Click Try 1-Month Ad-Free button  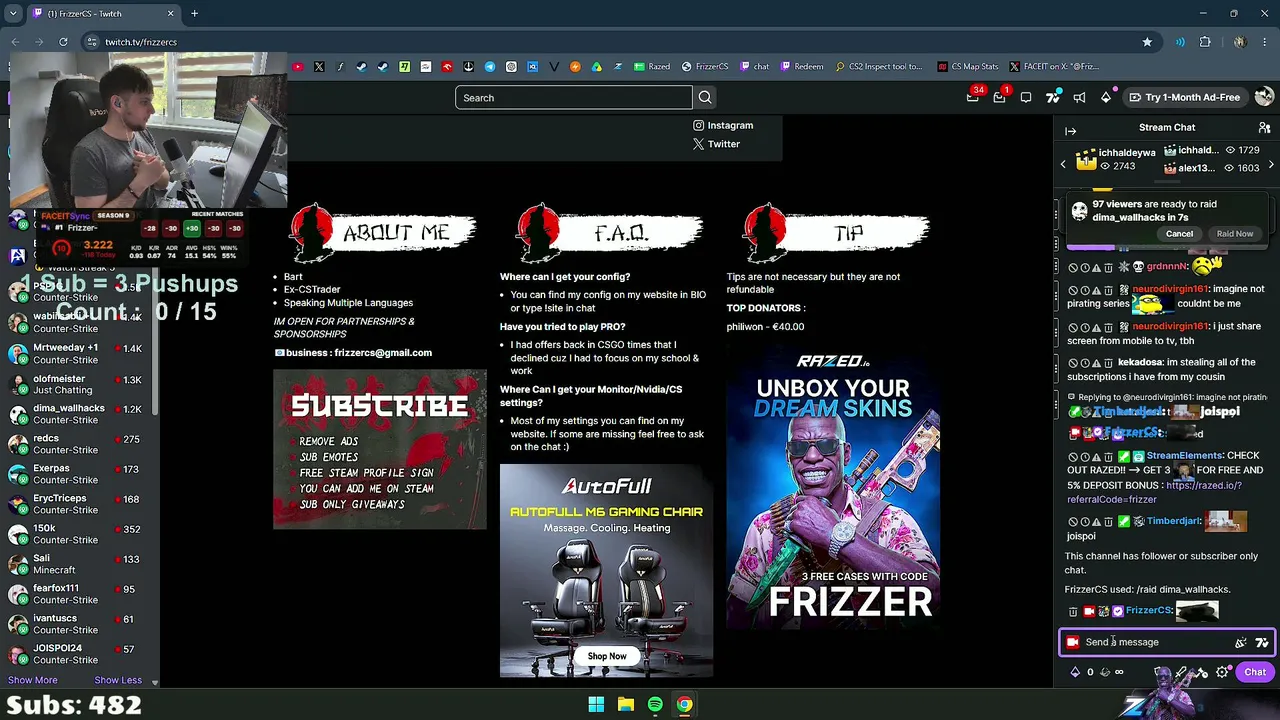click(1184, 97)
